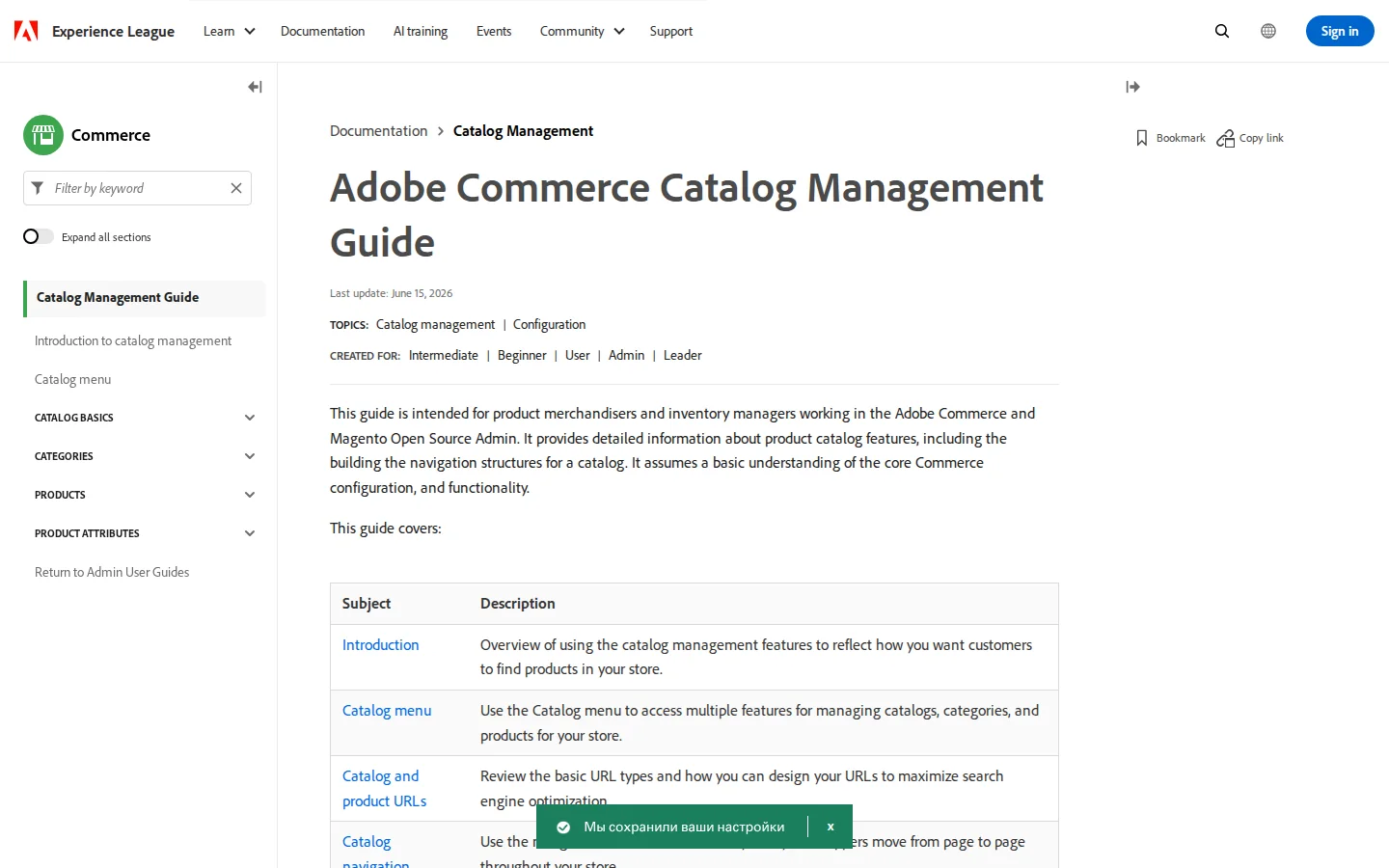Click the Beginner audience tag
The image size is (1389, 868).
(522, 356)
